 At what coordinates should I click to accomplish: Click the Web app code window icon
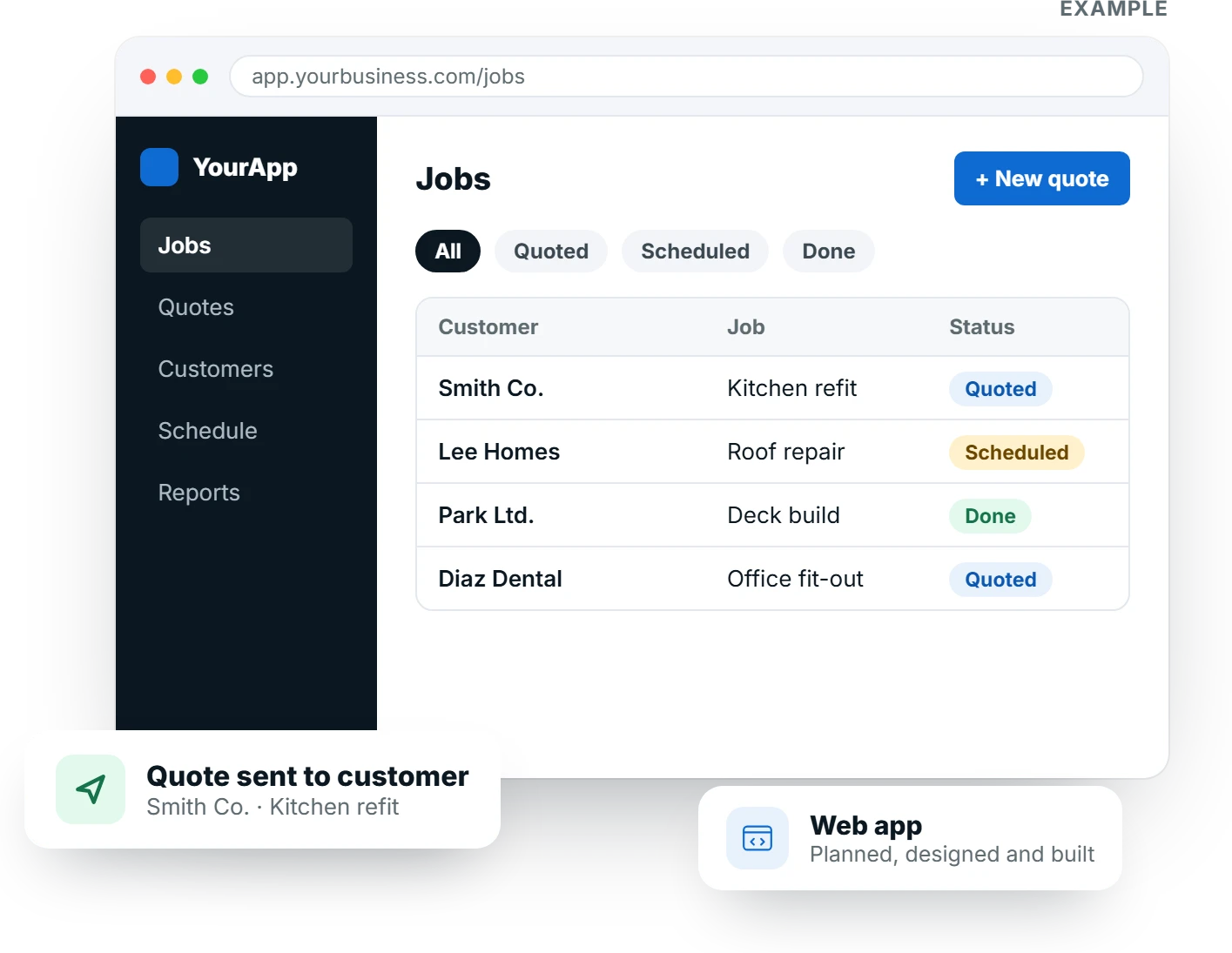click(757, 838)
